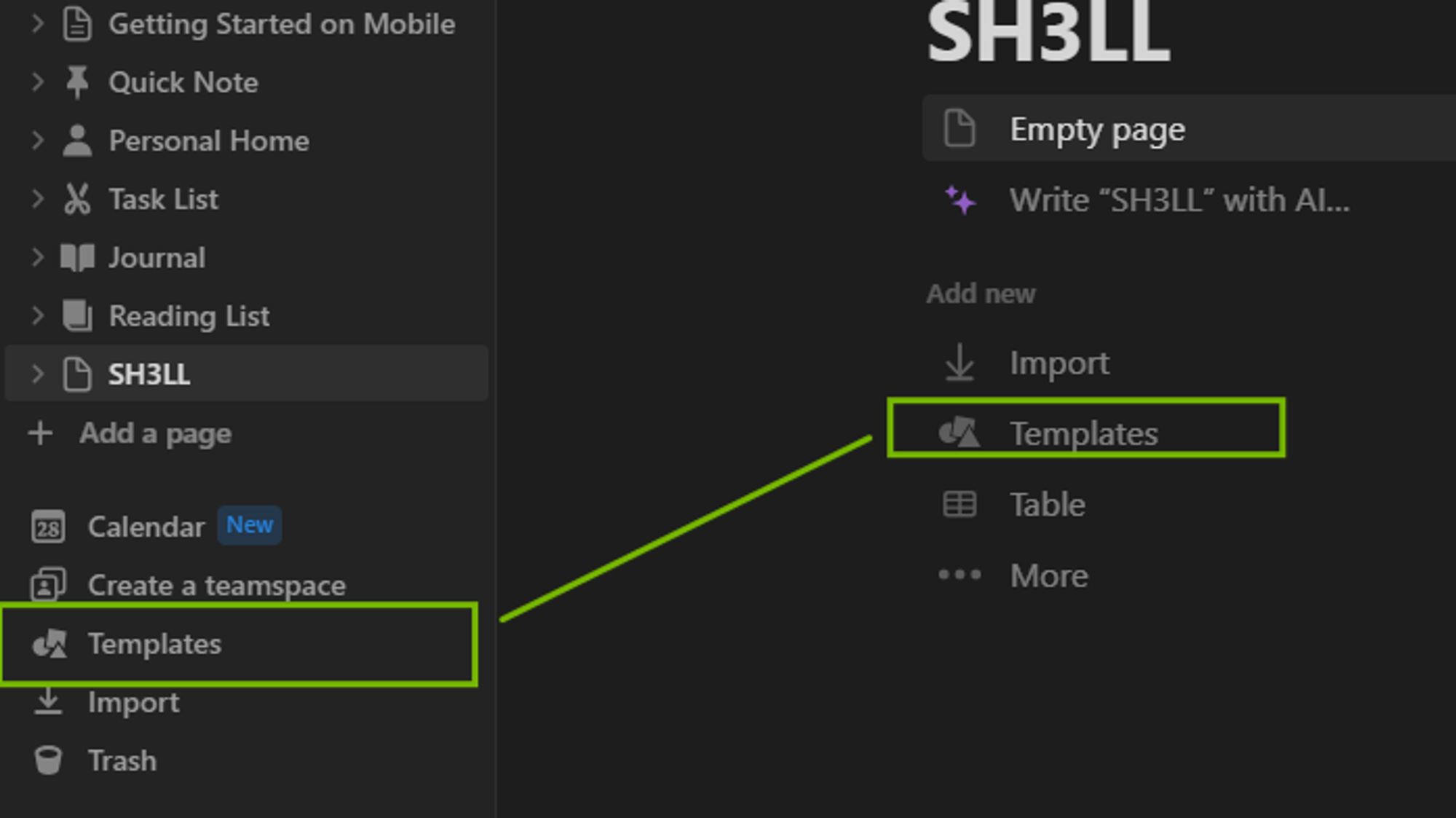Expand the SH3LL page in the sidebar
The height and width of the screenshot is (818, 1456).
(x=37, y=374)
